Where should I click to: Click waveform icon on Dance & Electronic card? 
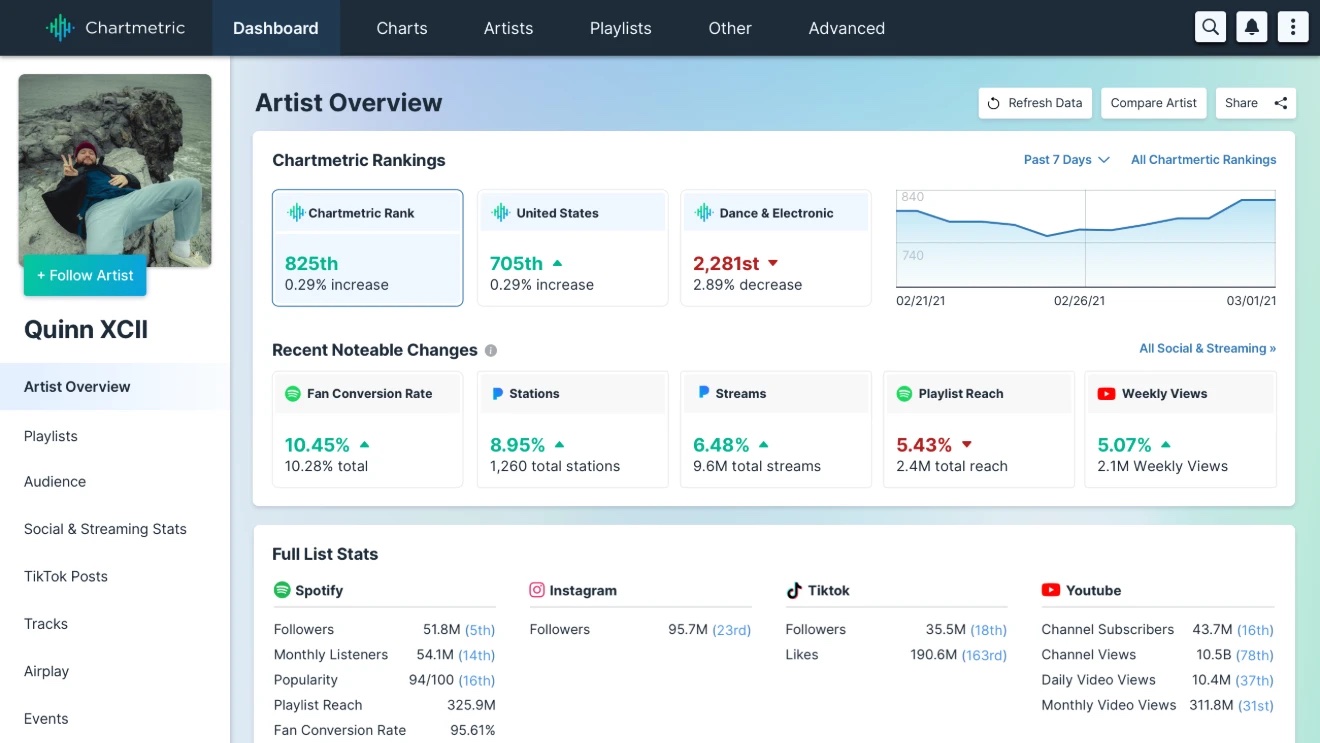point(703,213)
